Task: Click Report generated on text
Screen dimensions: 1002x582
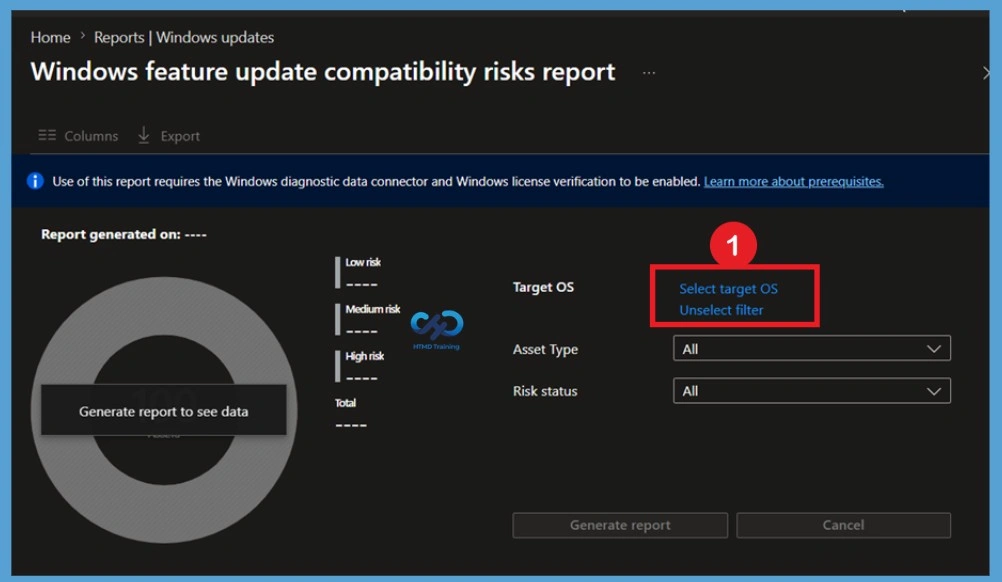Action: (124, 234)
